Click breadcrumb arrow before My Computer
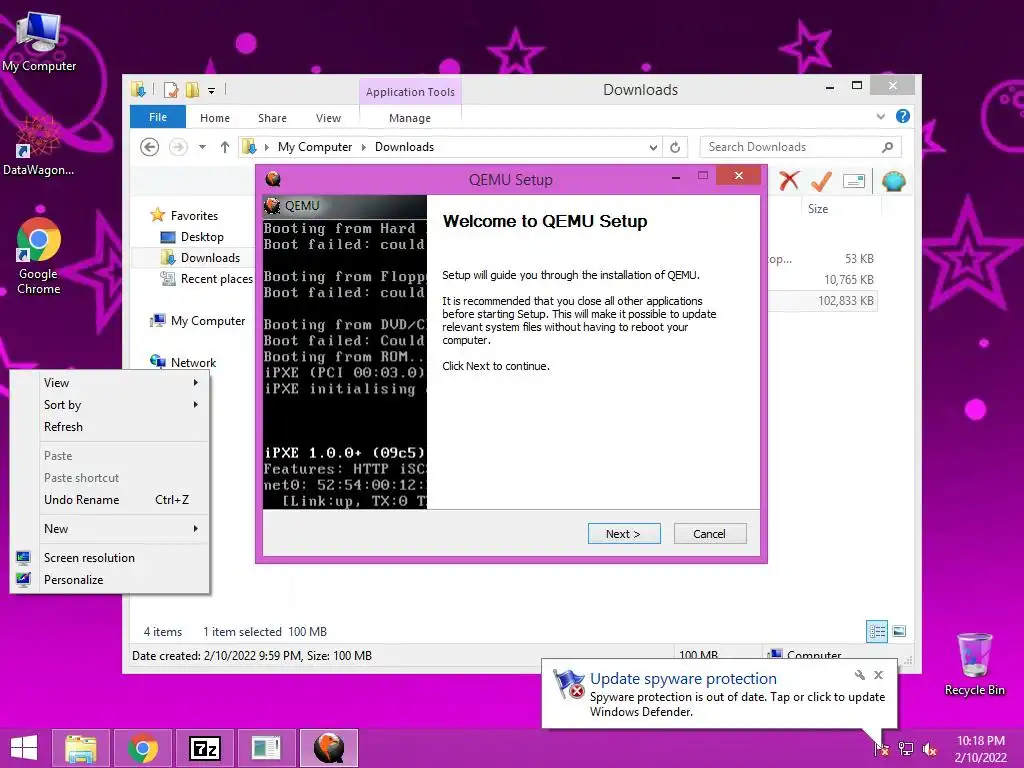1024x768 pixels. (266, 147)
